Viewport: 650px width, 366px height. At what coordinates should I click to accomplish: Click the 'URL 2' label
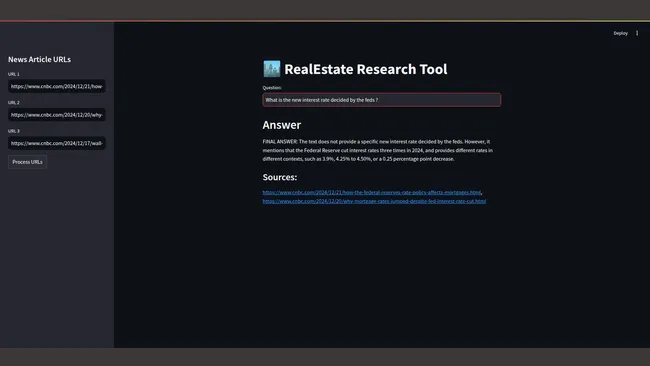coord(14,102)
